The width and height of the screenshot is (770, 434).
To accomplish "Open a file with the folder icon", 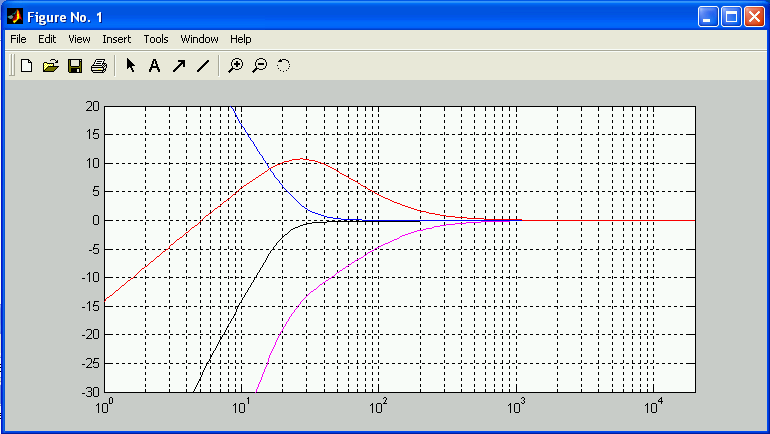I will [51, 65].
